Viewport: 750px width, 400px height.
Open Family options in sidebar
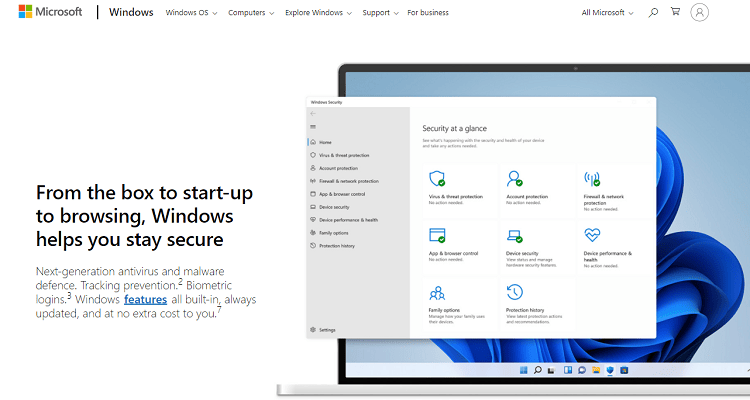pos(329,233)
